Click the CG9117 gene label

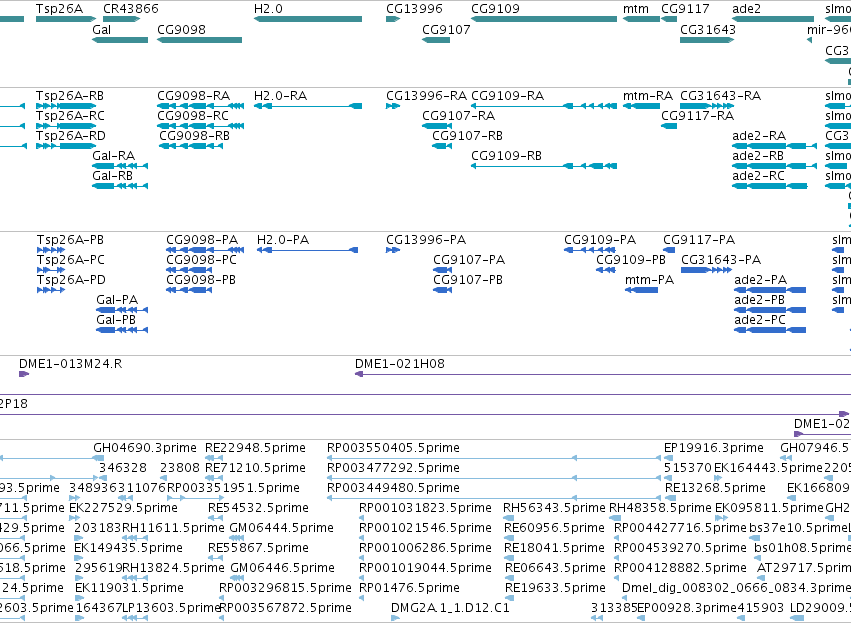tap(685, 9)
